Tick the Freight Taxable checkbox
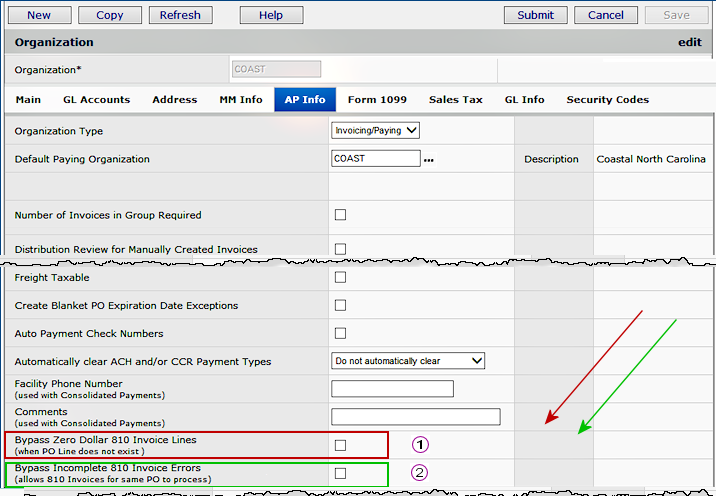 [340, 277]
